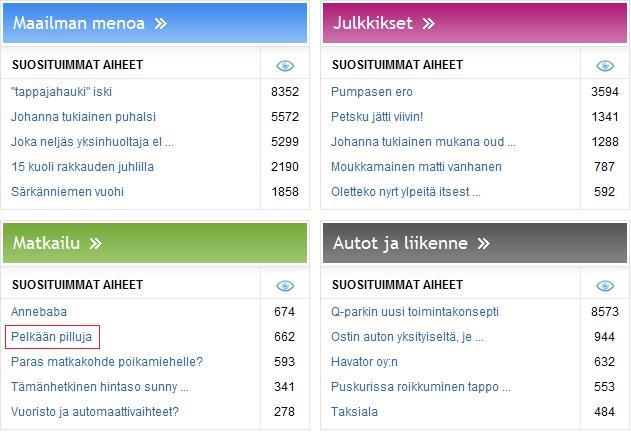The image size is (631, 432).
Task: Open the Julkkikset category header
Action: [x=475, y=23]
